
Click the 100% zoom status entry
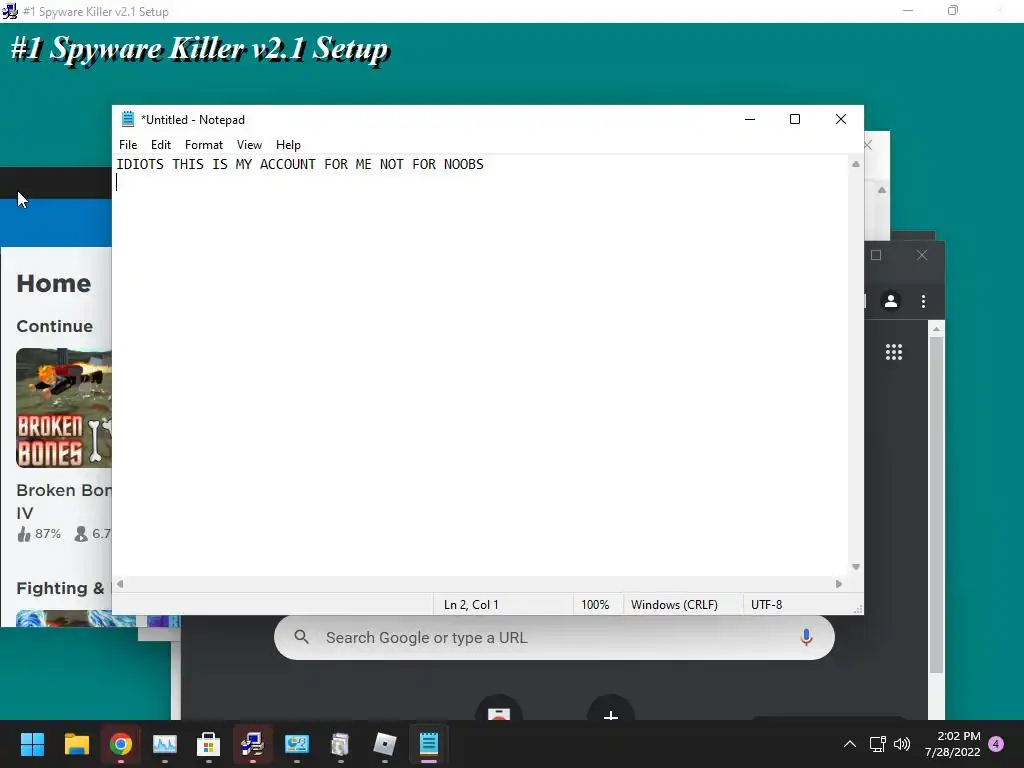tap(595, 605)
